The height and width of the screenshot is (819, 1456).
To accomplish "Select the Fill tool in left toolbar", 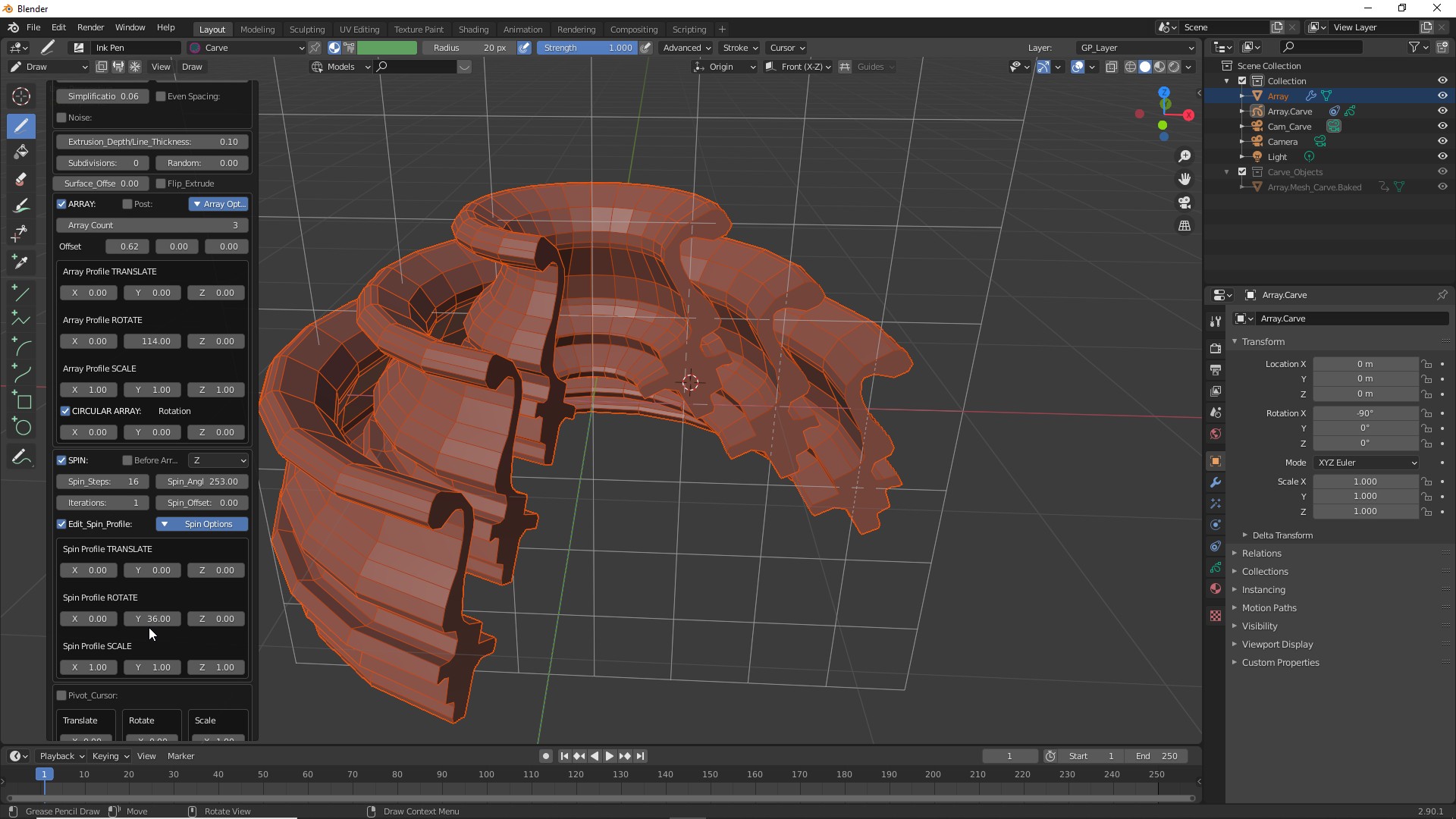I will tap(21, 152).
